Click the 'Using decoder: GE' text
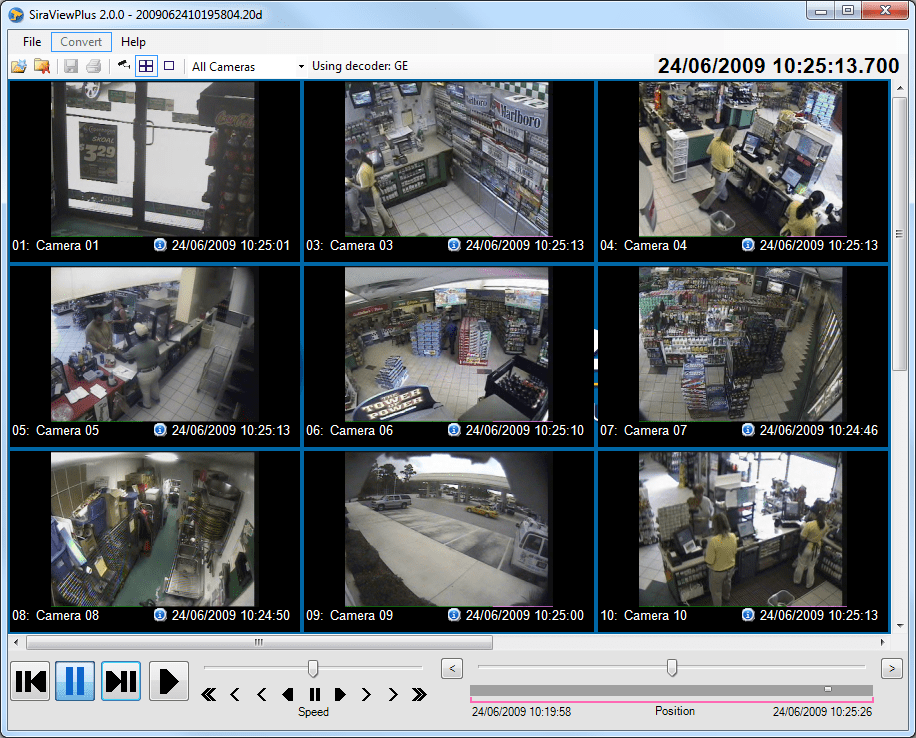This screenshot has width=916, height=738. [x=360, y=66]
